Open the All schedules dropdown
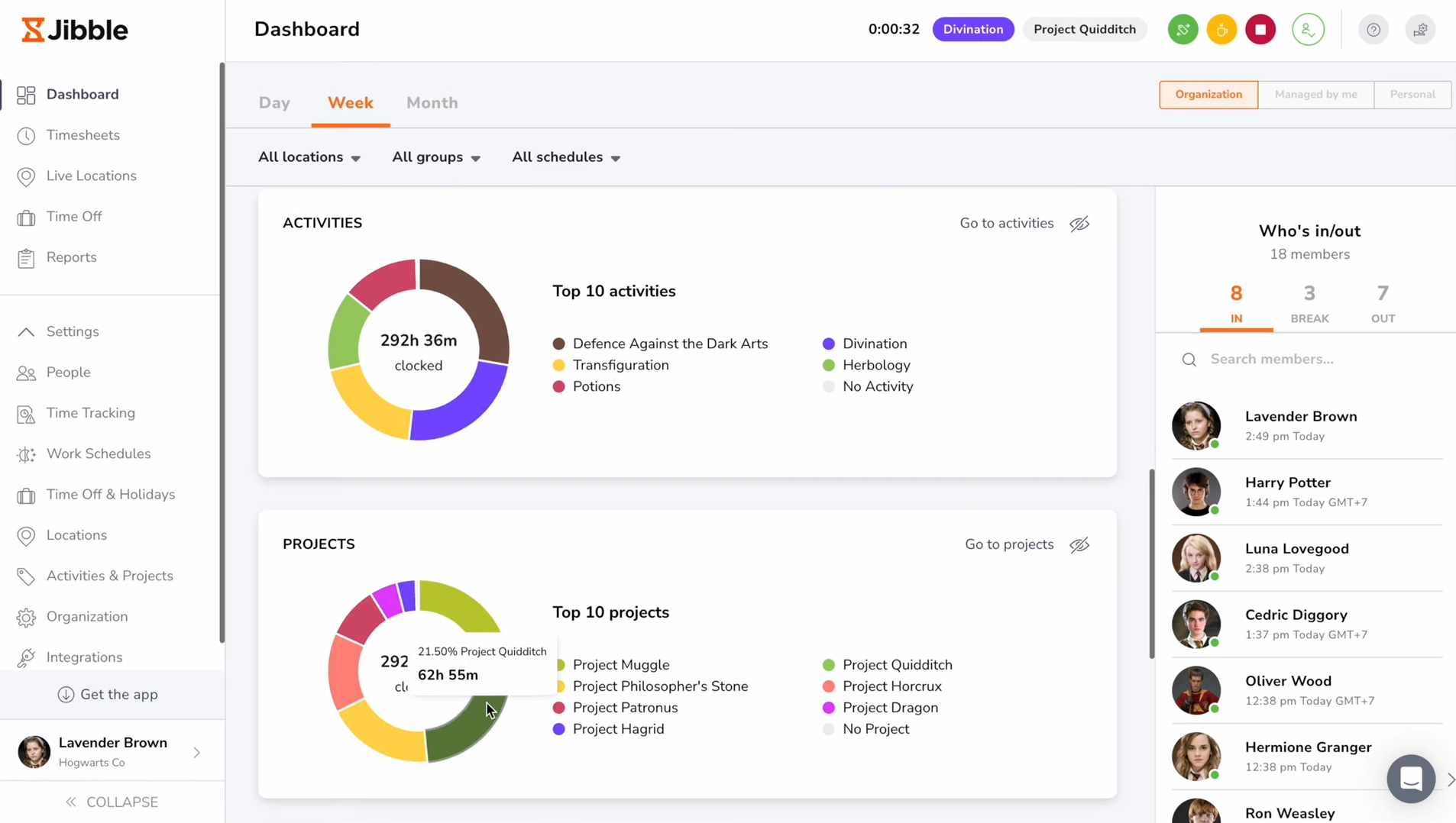The width and height of the screenshot is (1456, 823). click(566, 157)
